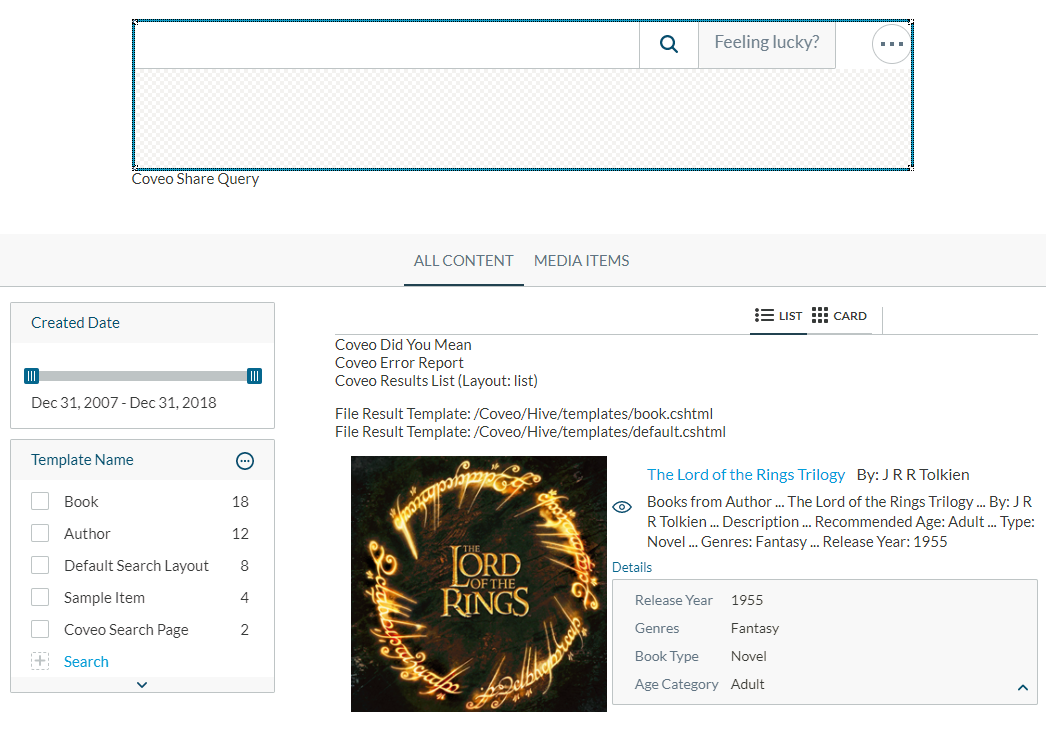Check the Sample Item checkbox

pyautogui.click(x=40, y=597)
